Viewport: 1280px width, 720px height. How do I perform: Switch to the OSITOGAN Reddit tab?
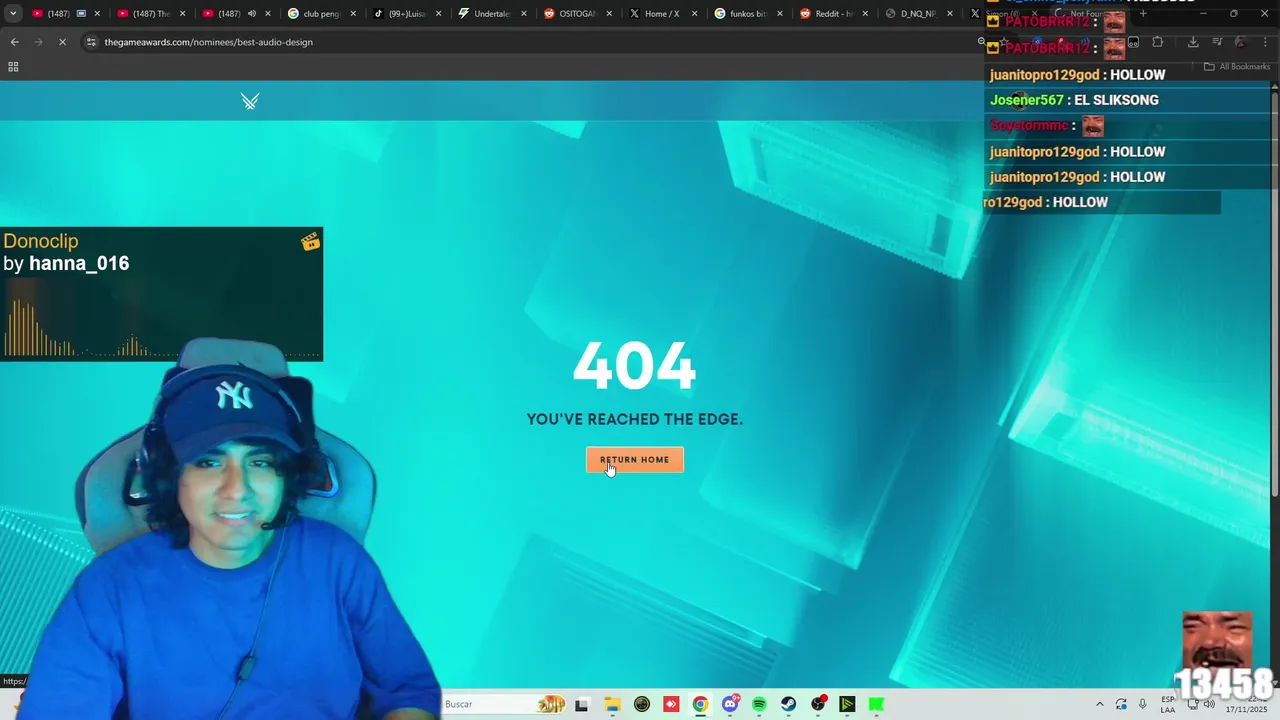(x=577, y=14)
